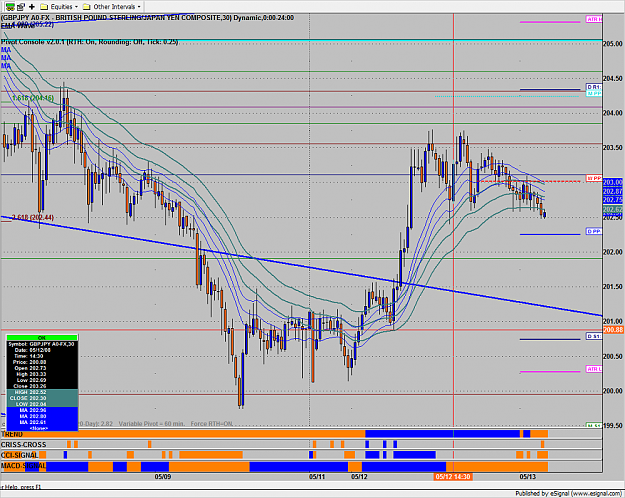Click the 05/13 date axis label
This screenshot has width=625, height=498.
tap(527, 477)
